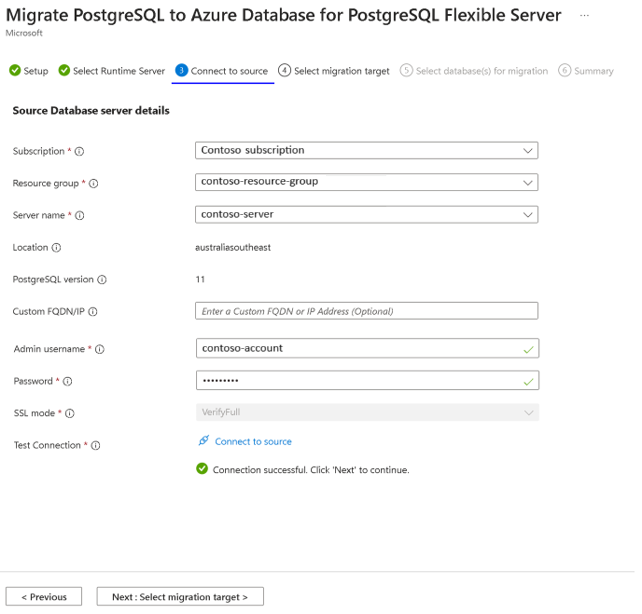The width and height of the screenshot is (642, 614).
Task: Click the Password info icon
Action: (x=68, y=381)
